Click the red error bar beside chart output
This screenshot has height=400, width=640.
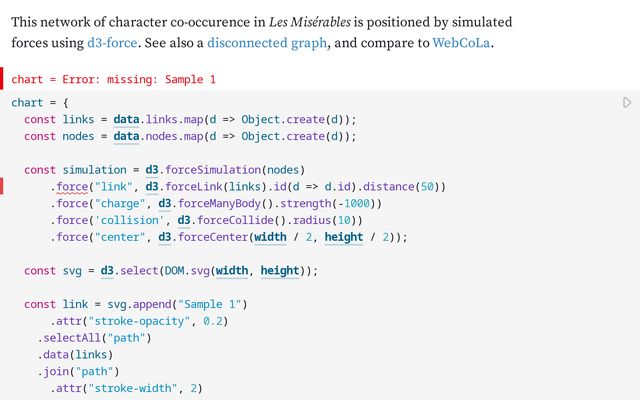click(2, 79)
